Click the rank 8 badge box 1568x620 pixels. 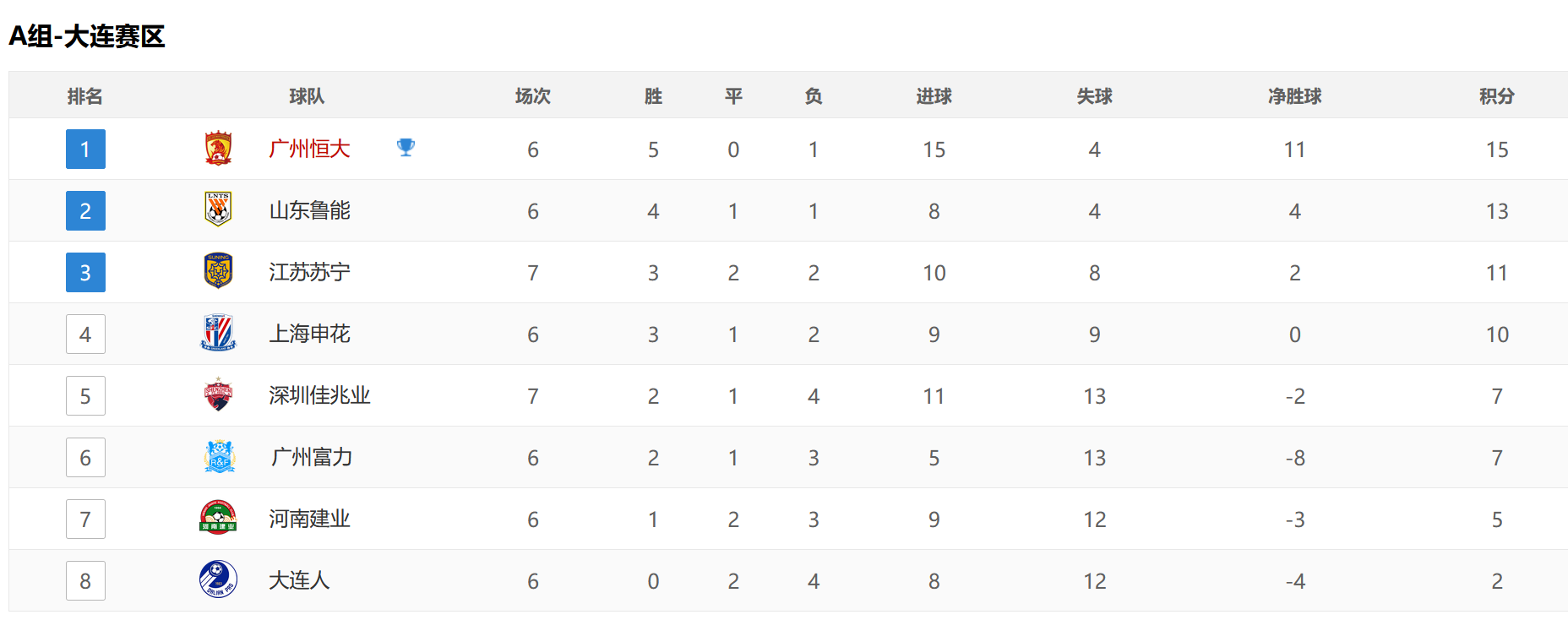[85, 581]
